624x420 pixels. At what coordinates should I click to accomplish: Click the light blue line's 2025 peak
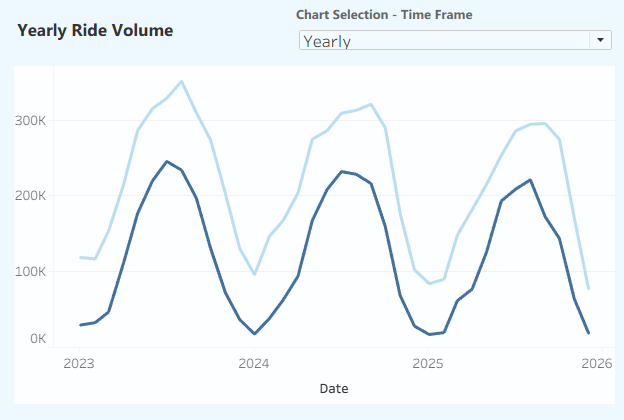point(544,123)
